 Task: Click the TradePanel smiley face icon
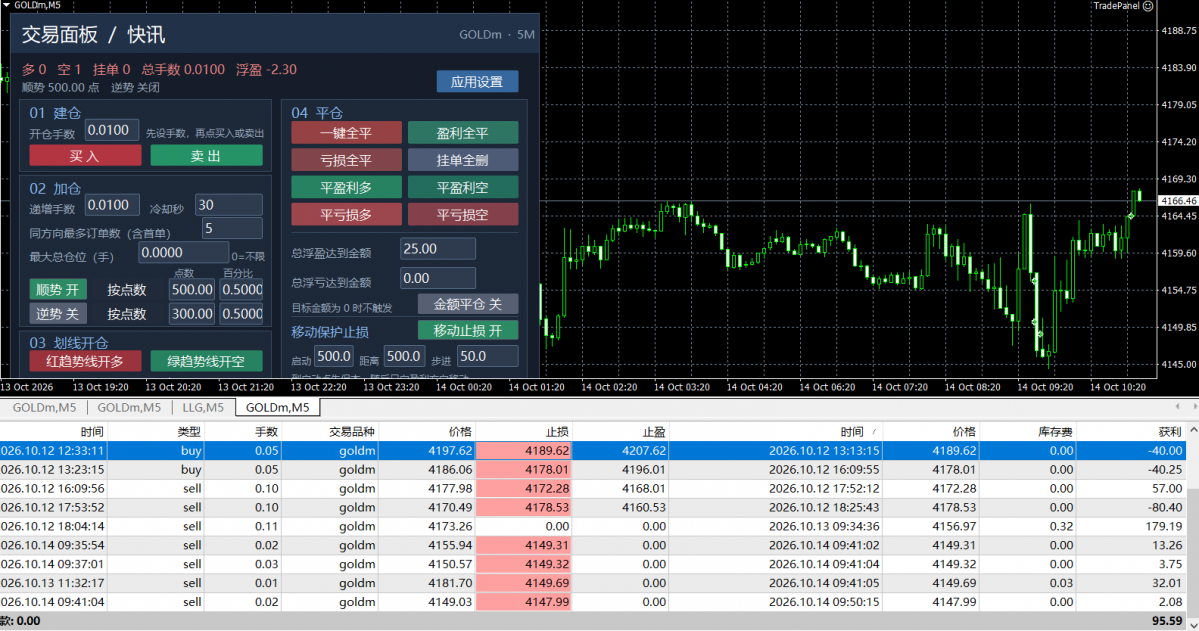[1148, 6]
